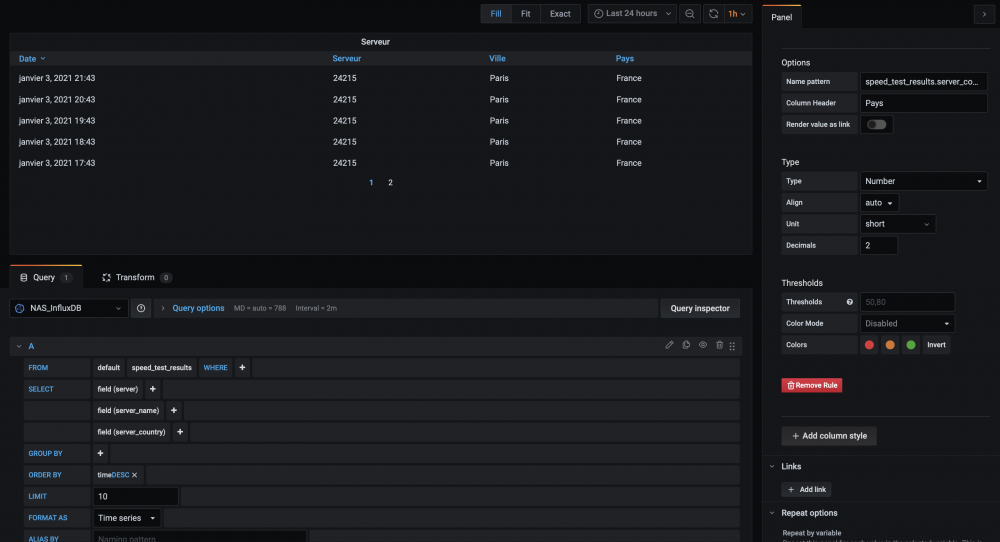Toggle the Render value as link switch
The height and width of the screenshot is (542, 1000).
coord(876,124)
